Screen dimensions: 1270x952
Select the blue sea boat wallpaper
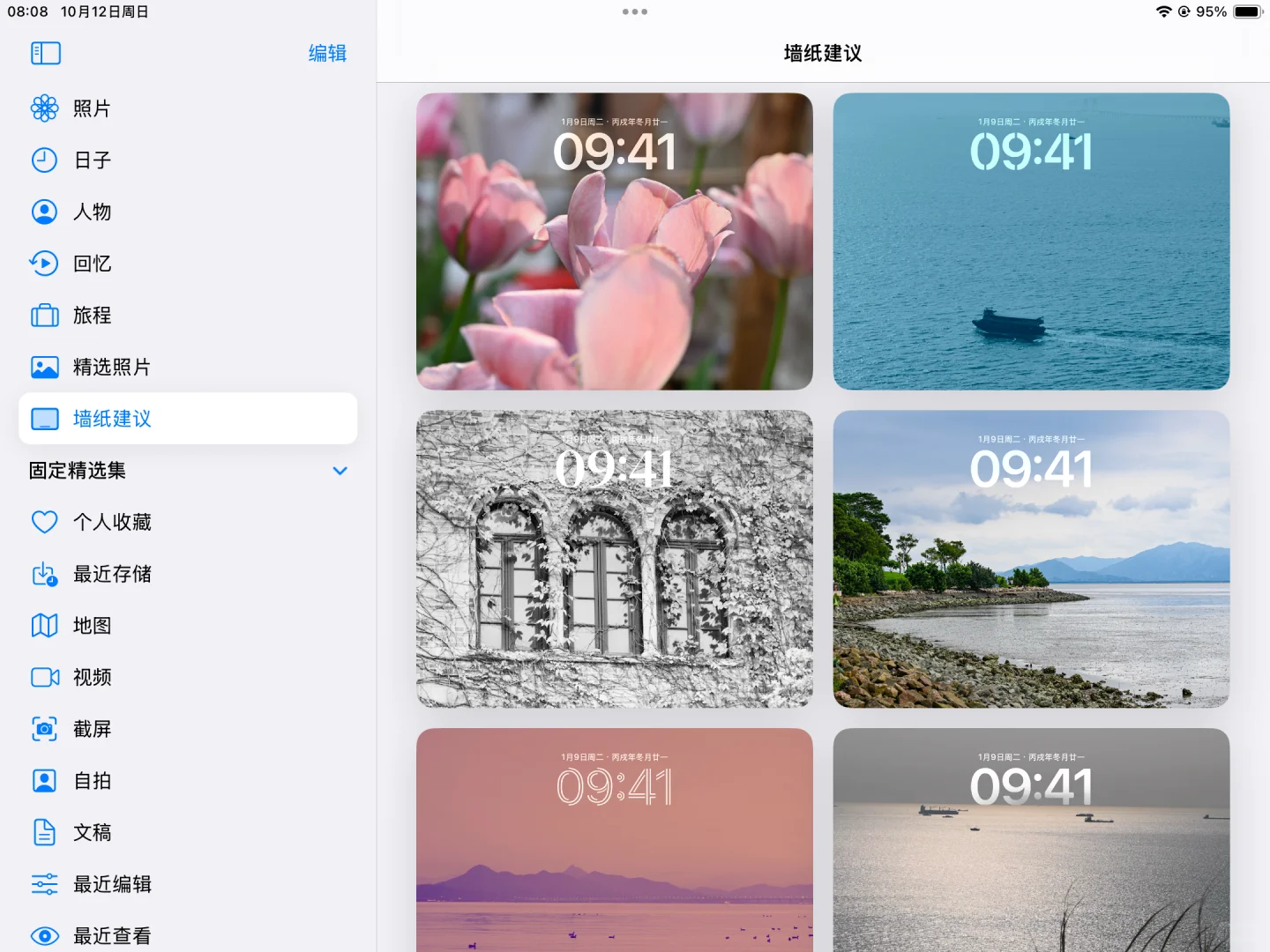click(1031, 242)
